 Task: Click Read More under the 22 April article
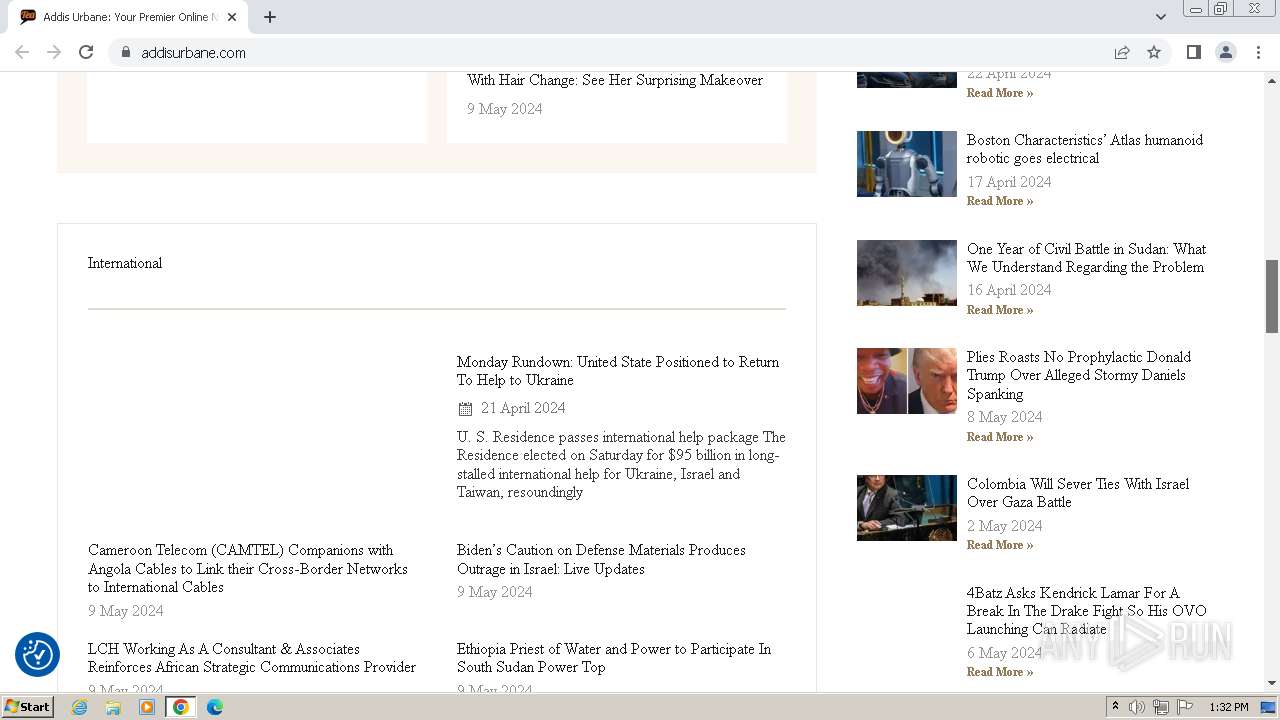coord(1000,93)
